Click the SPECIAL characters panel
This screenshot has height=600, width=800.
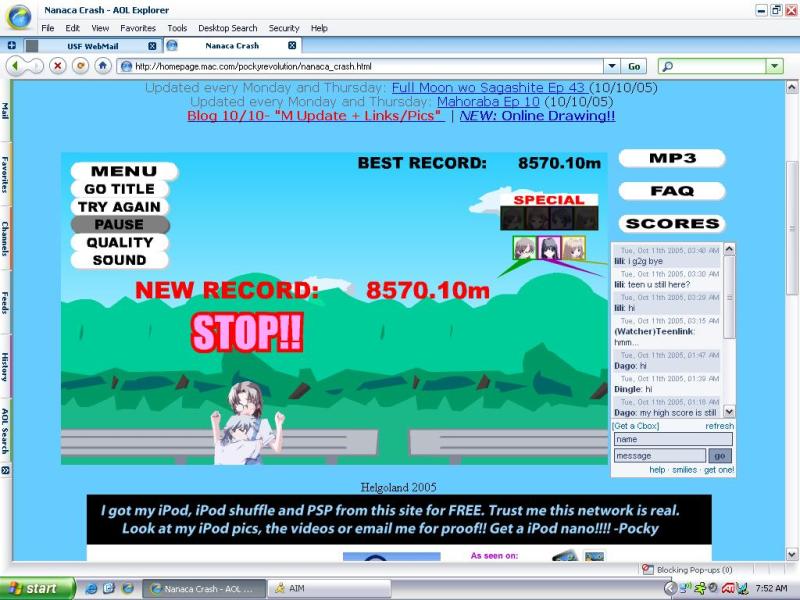click(549, 212)
